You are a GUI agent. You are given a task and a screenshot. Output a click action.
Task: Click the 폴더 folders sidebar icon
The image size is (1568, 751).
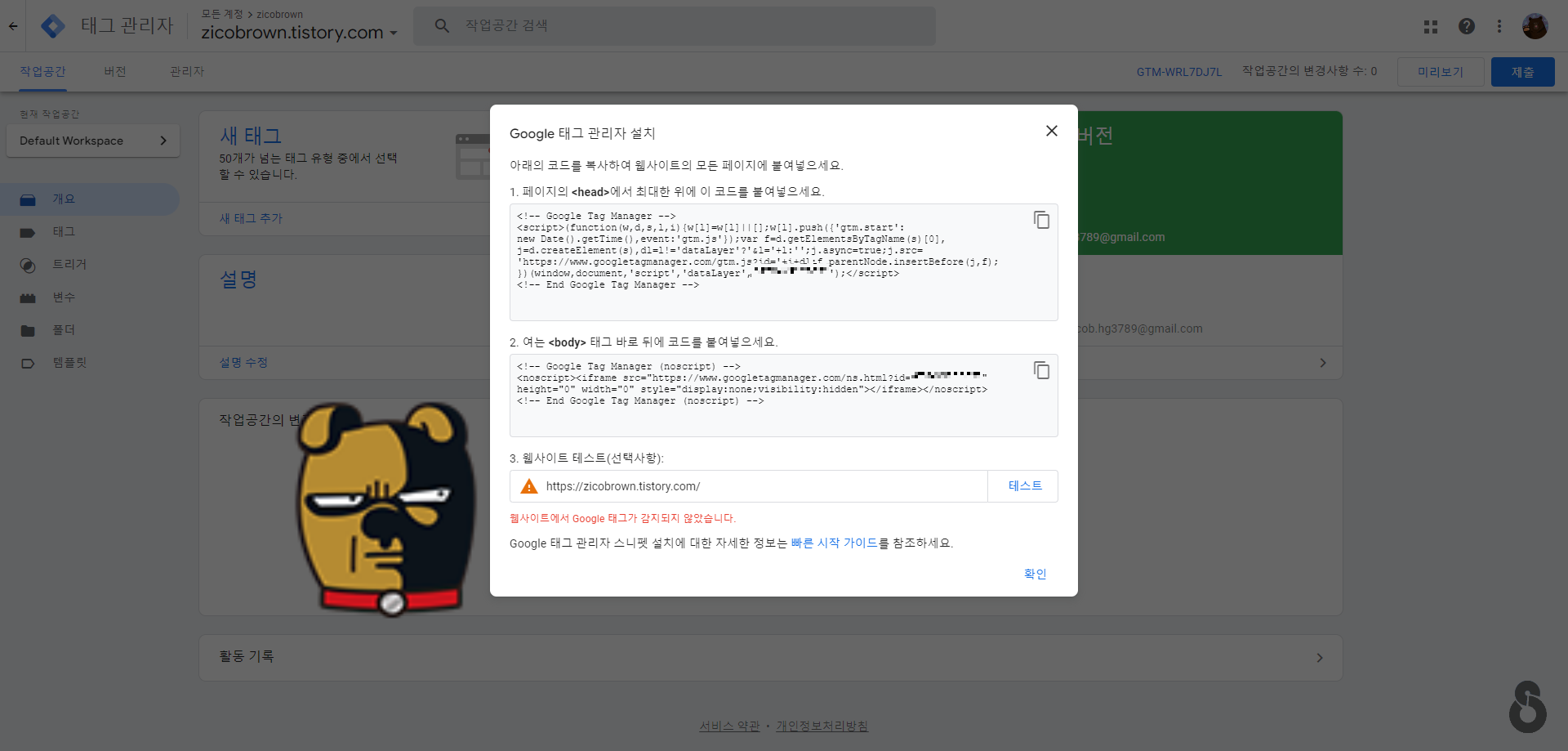(28, 330)
